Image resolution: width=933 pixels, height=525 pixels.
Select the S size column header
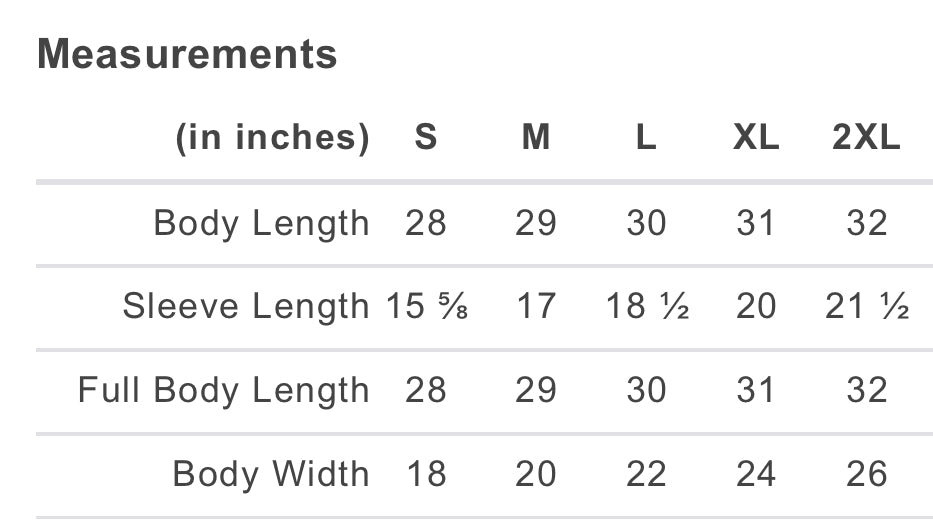pos(426,138)
